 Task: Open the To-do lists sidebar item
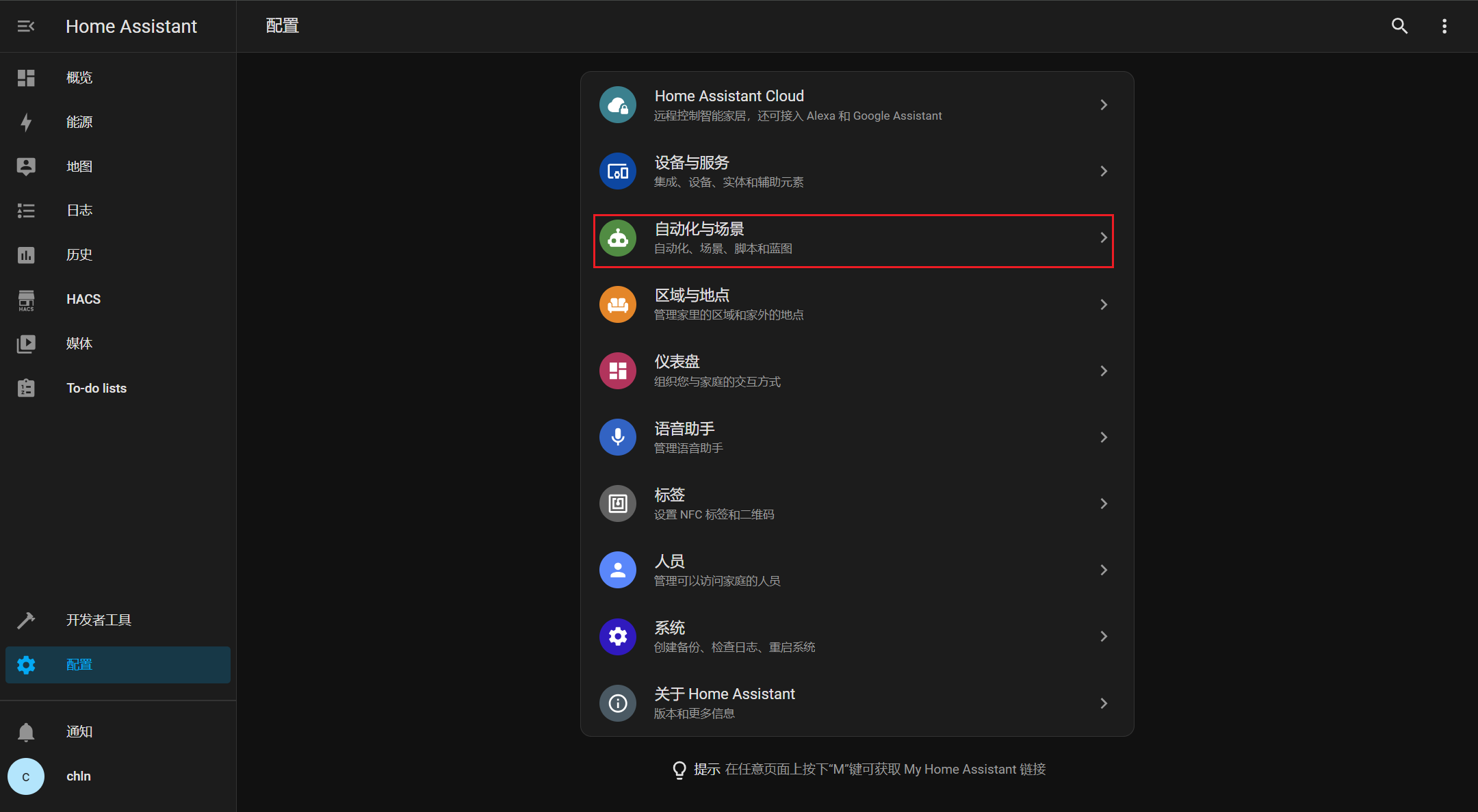pos(118,388)
